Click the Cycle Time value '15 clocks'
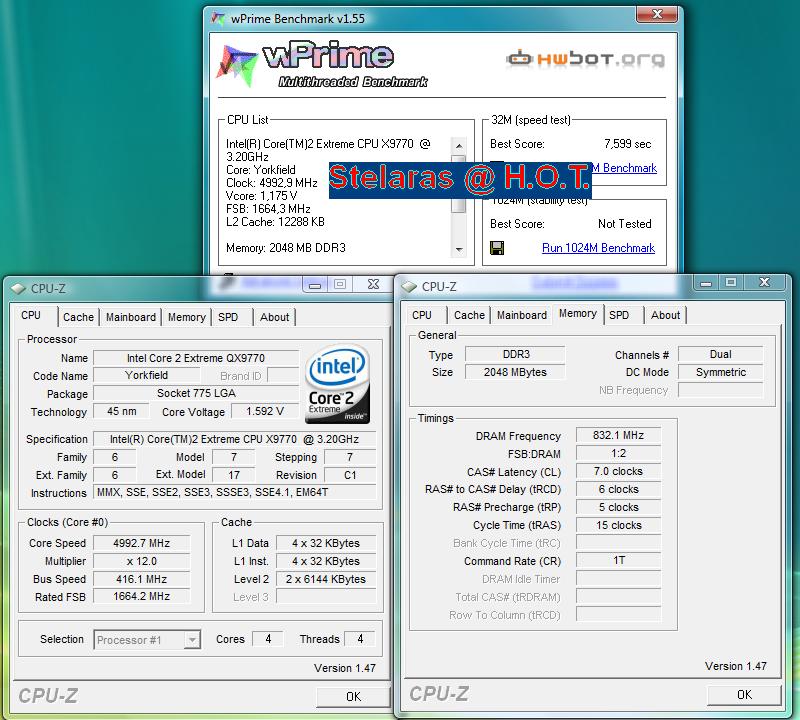Image resolution: width=800 pixels, height=720 pixels. pos(618,525)
